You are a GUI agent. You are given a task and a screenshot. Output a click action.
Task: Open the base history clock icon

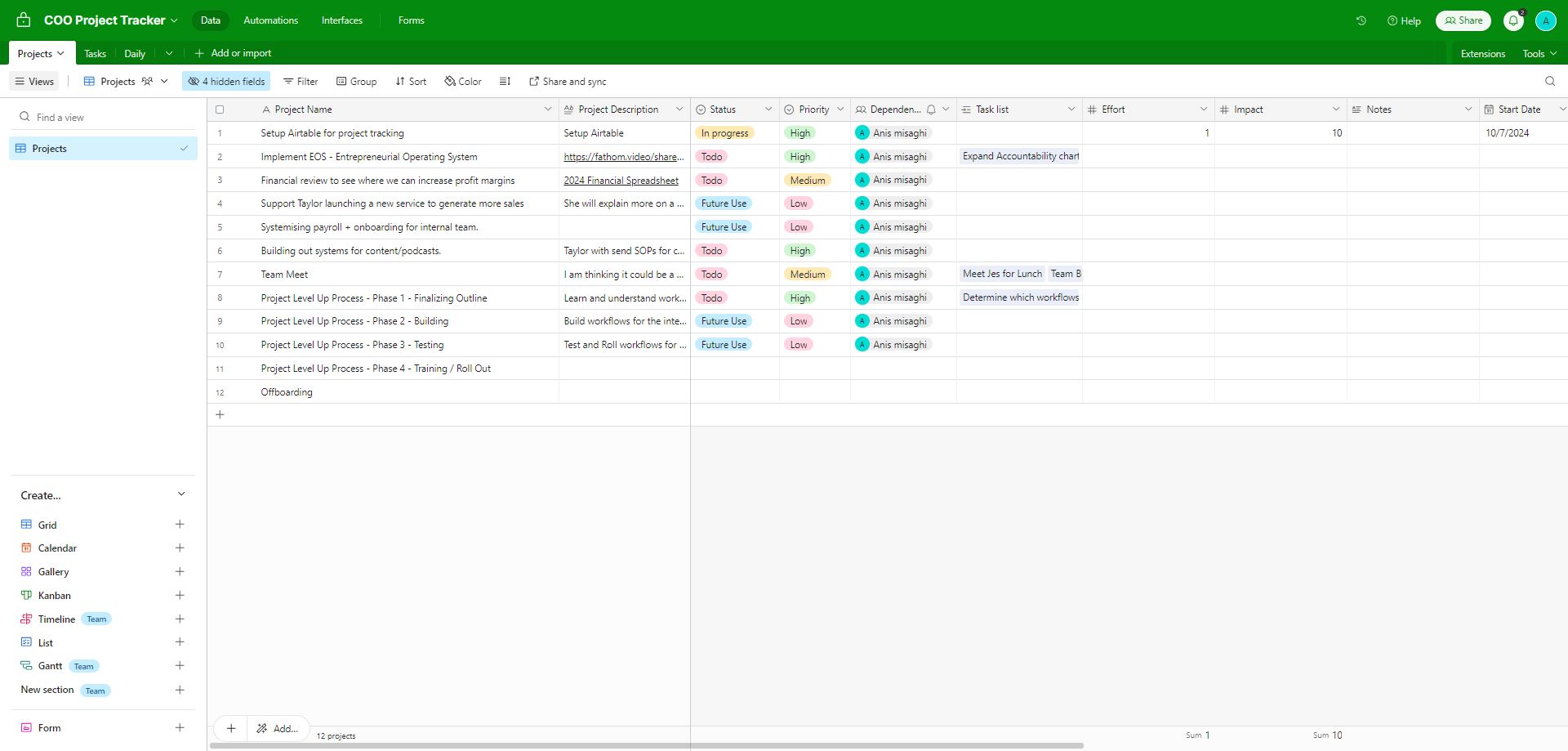(x=1361, y=20)
